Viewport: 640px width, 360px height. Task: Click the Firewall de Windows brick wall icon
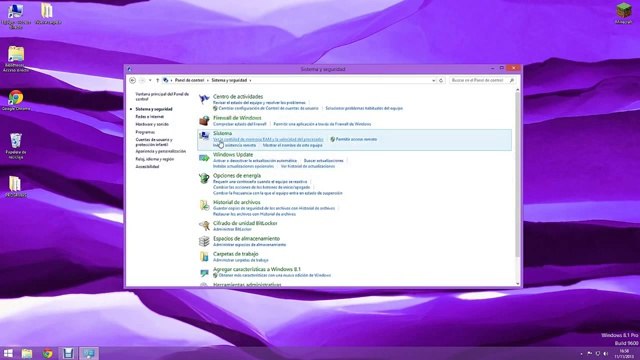click(204, 120)
